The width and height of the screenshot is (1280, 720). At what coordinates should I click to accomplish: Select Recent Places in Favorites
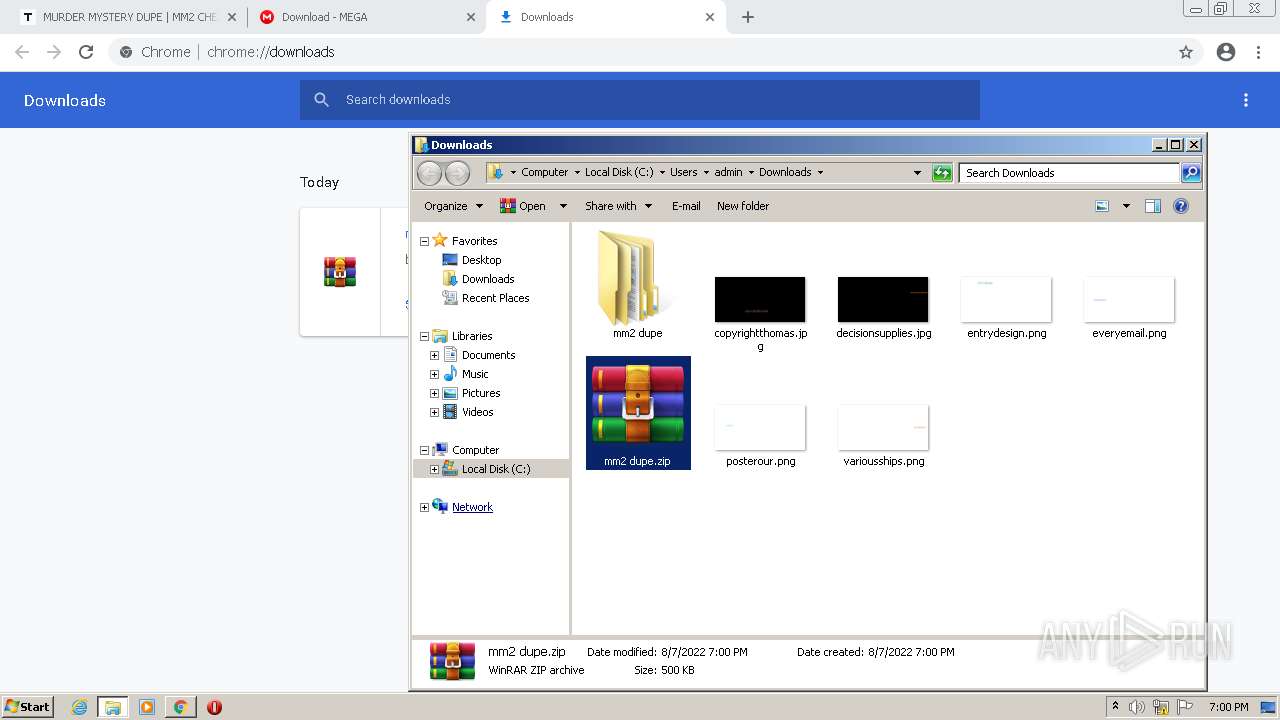495,298
